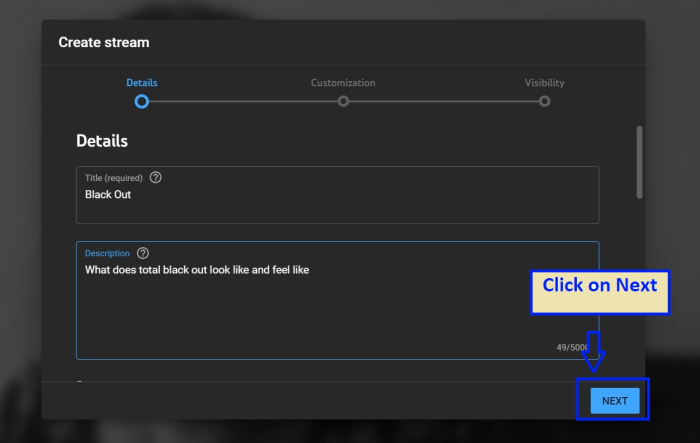Screen dimensions: 700x443
Task: Click the Details section heading
Action: click(102, 141)
